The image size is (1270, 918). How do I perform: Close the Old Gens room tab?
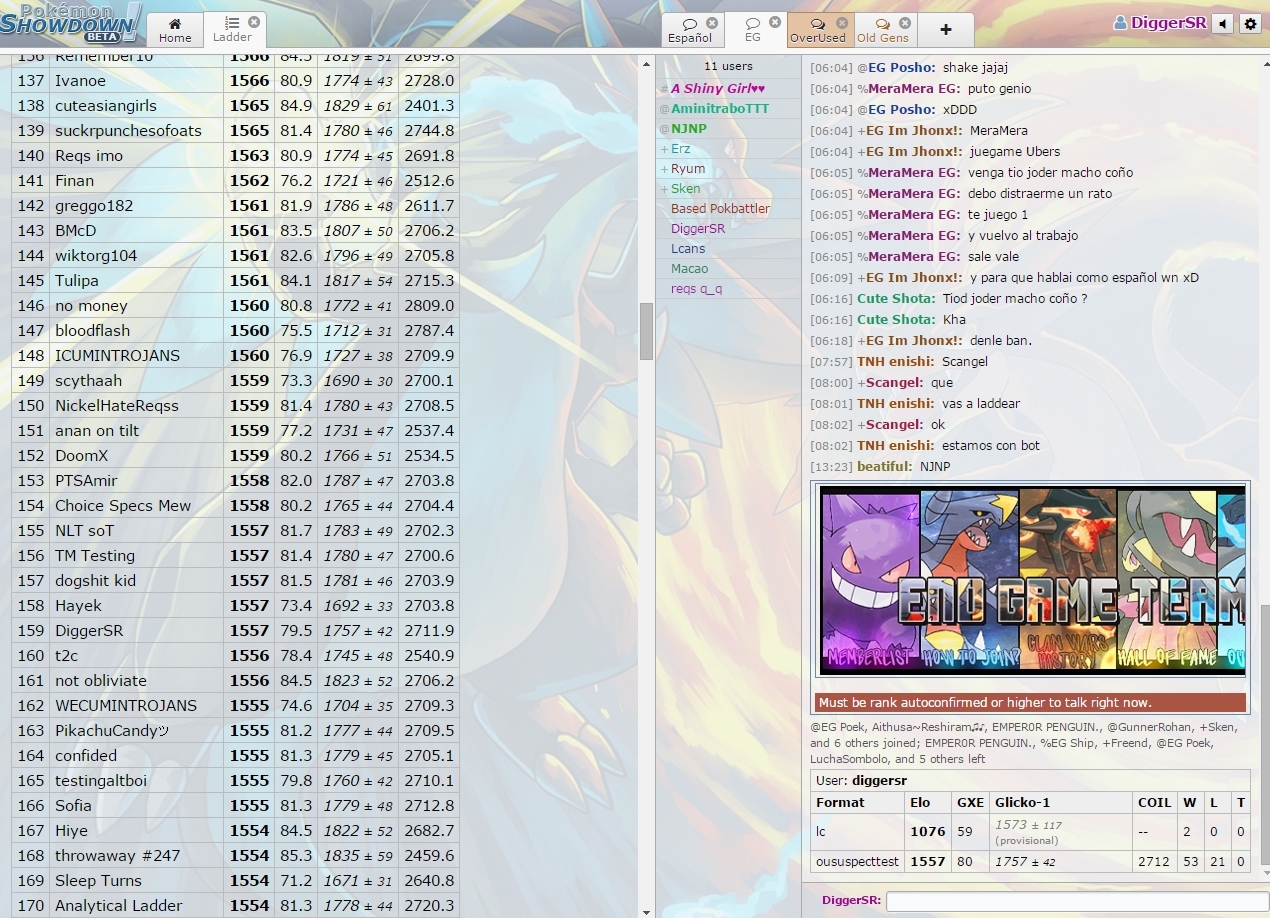click(x=905, y=22)
